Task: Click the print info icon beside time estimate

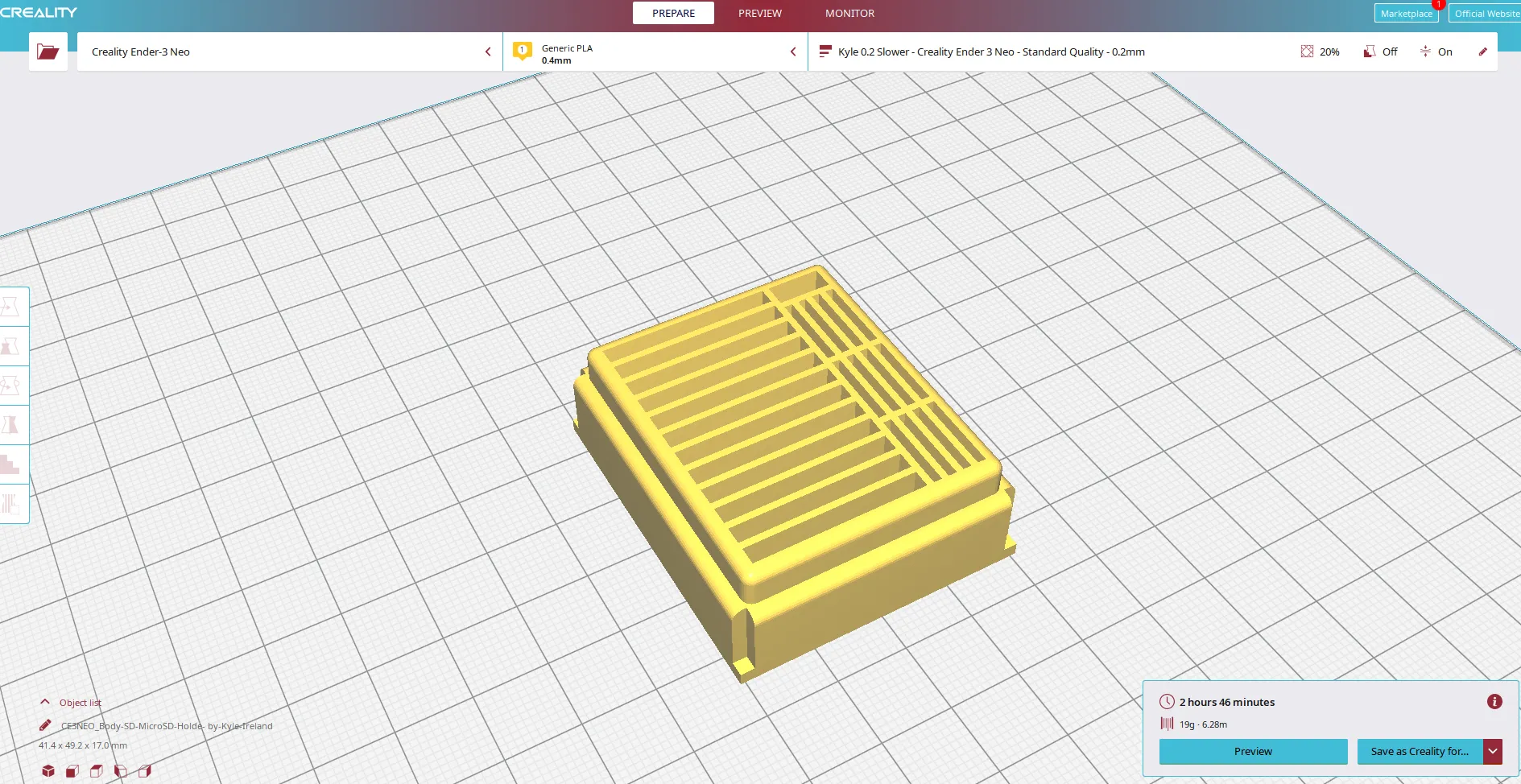Action: click(1494, 702)
